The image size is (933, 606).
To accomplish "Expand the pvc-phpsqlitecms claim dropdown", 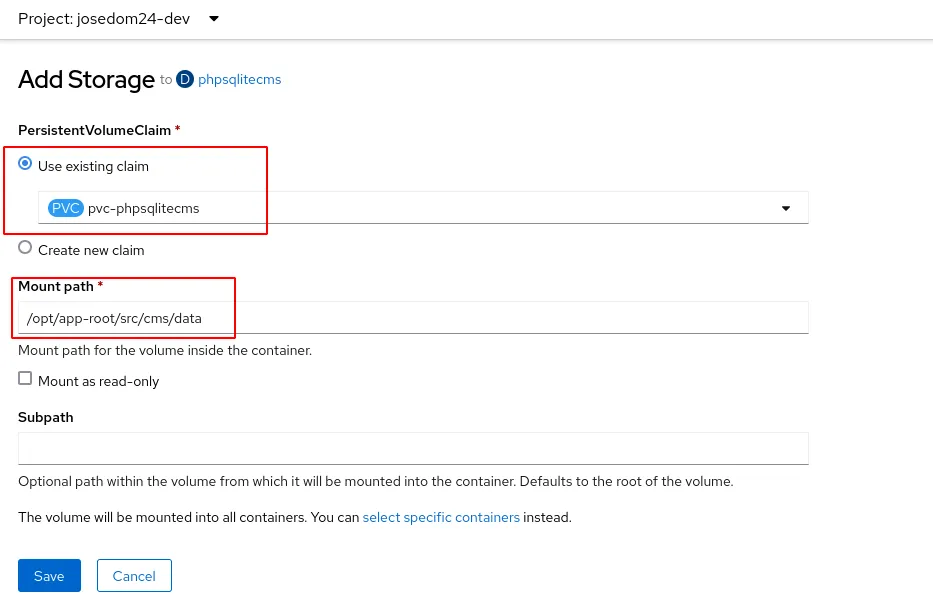I will pyautogui.click(x=422, y=208).
